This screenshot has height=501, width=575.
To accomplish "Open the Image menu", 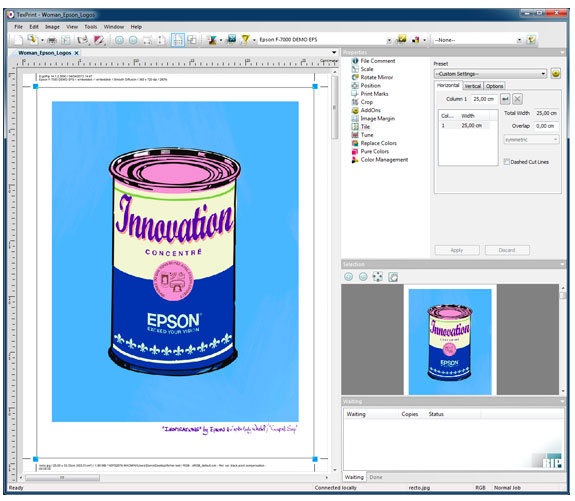I will click(x=52, y=27).
